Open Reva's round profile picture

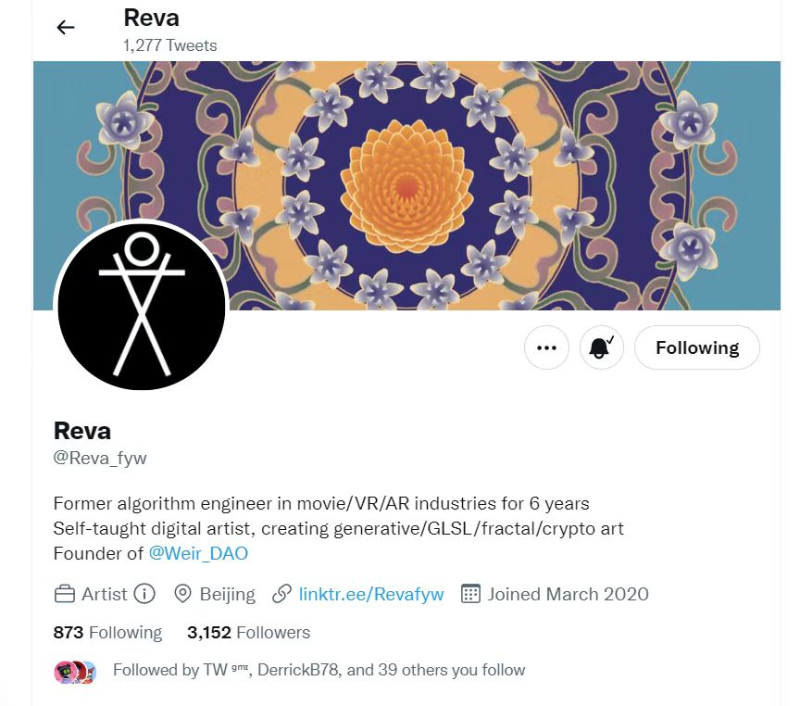(141, 306)
